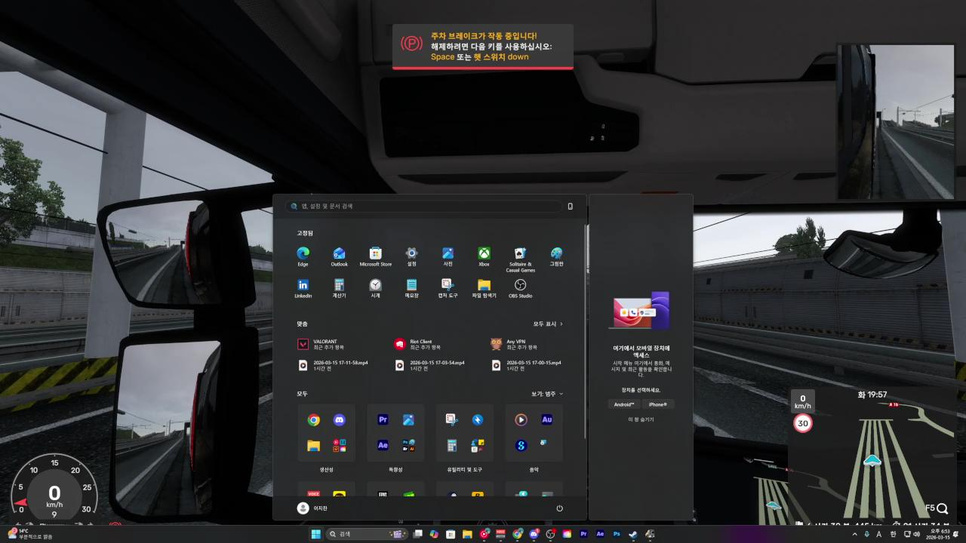This screenshot has width=966, height=543.
Task: Launch OBS Studio from pinned apps
Action: click(520, 287)
